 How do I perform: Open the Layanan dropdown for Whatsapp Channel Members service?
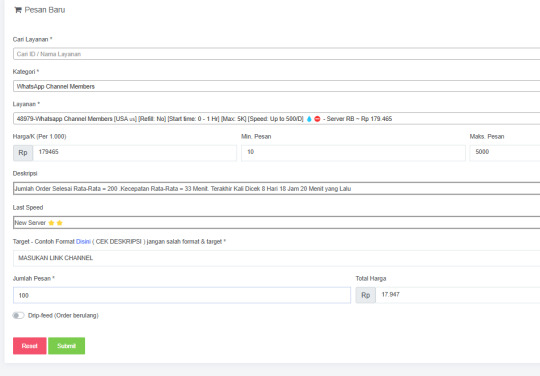[277, 118]
